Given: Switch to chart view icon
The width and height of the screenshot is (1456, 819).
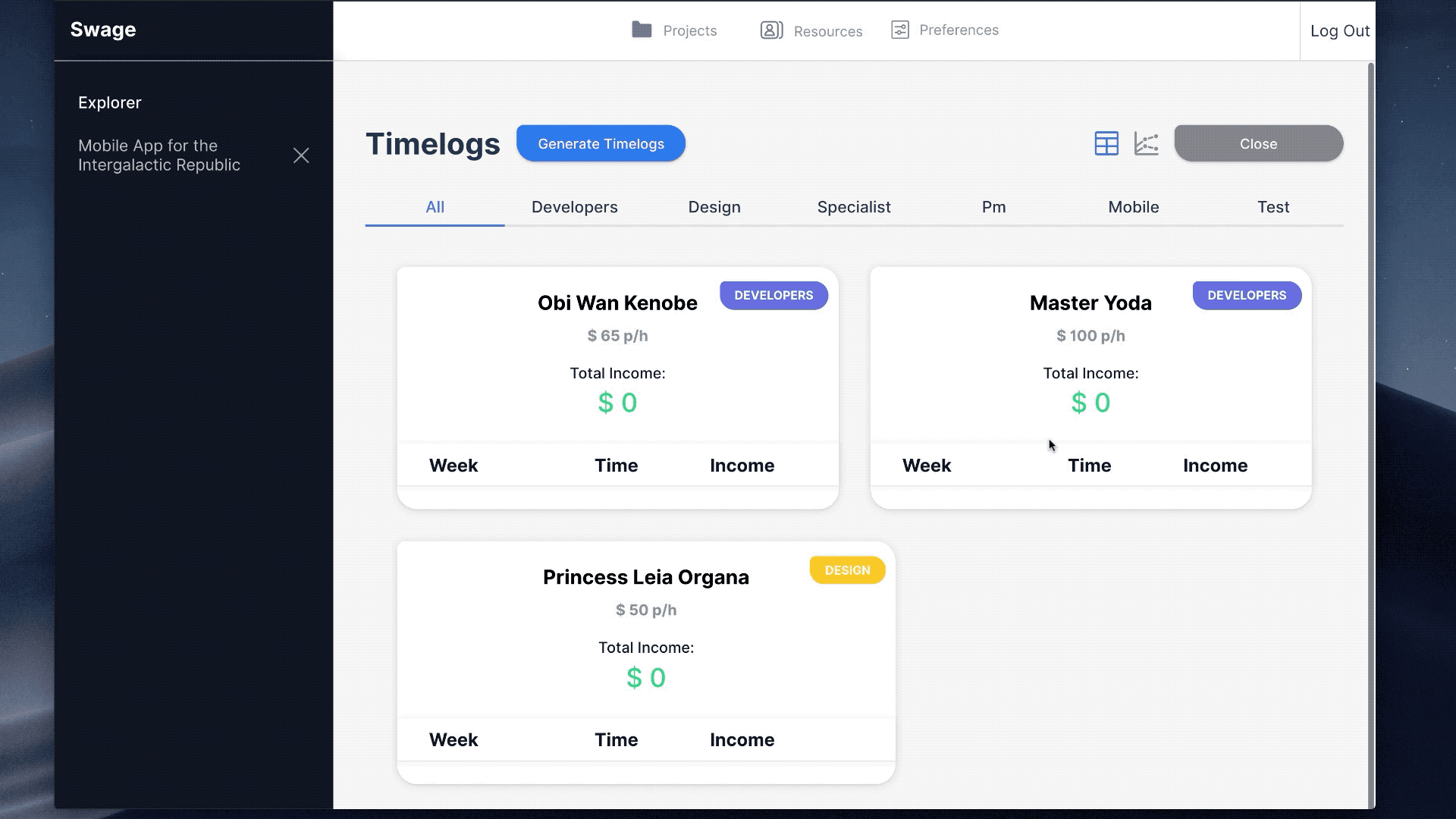Looking at the screenshot, I should [x=1146, y=143].
